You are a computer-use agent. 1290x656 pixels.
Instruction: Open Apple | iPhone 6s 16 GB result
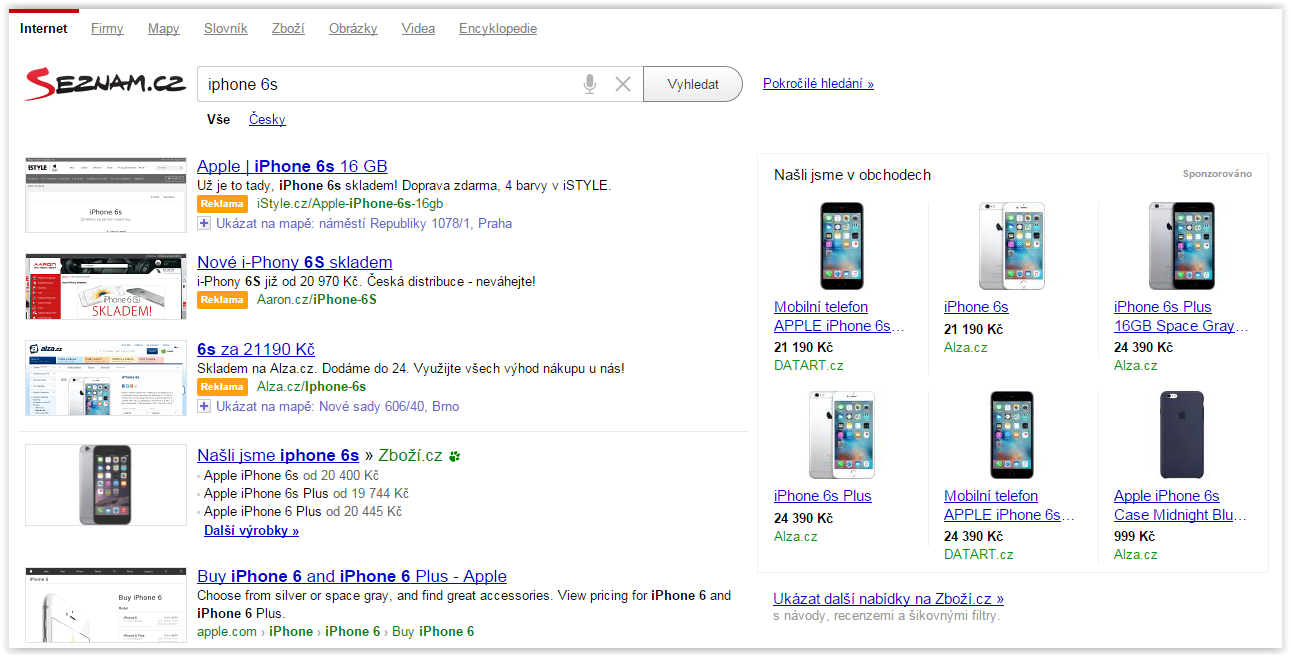(x=292, y=166)
